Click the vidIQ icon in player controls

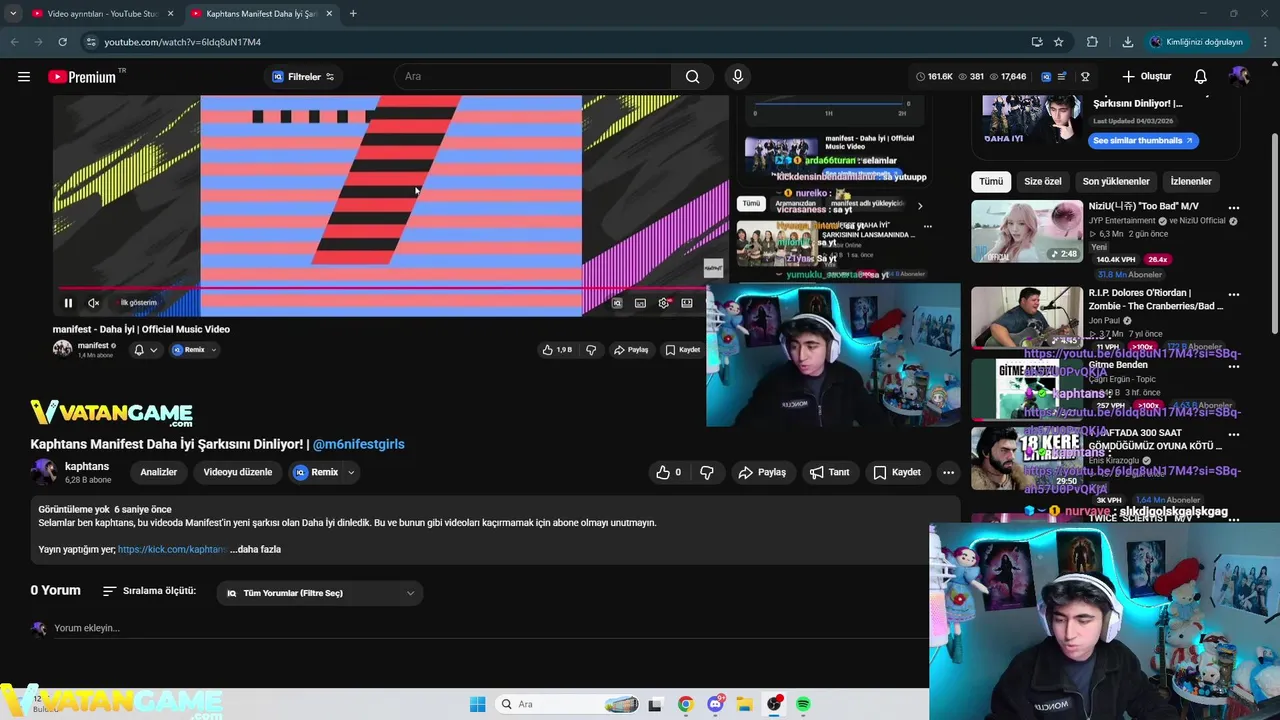(x=617, y=303)
